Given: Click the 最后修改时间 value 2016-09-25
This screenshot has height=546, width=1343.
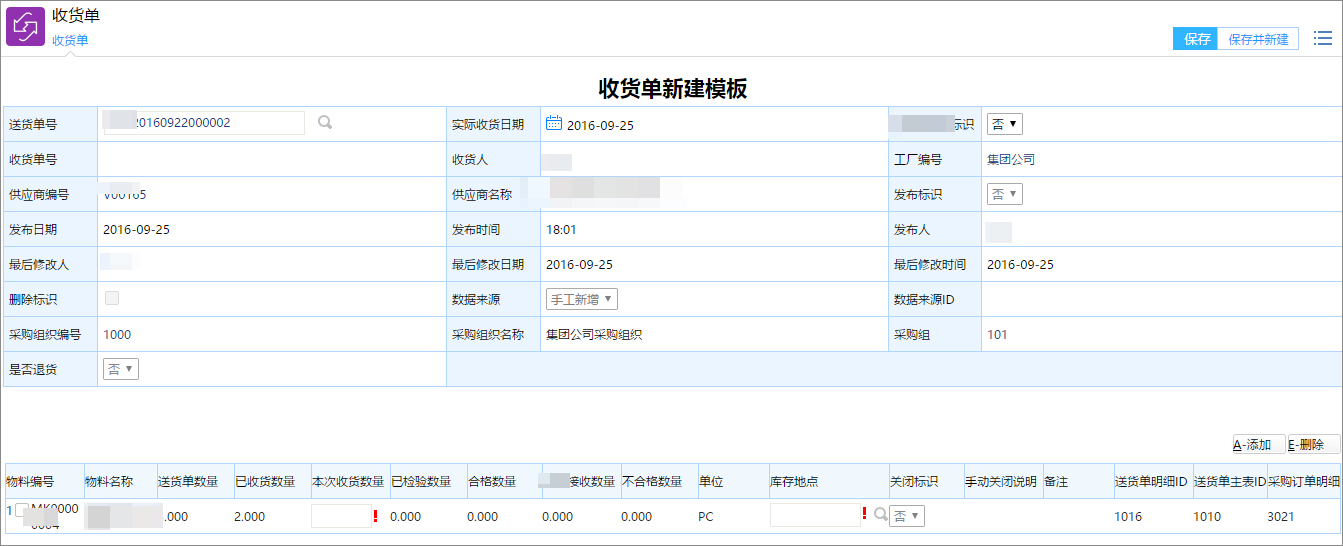Looking at the screenshot, I should pos(1020,265).
